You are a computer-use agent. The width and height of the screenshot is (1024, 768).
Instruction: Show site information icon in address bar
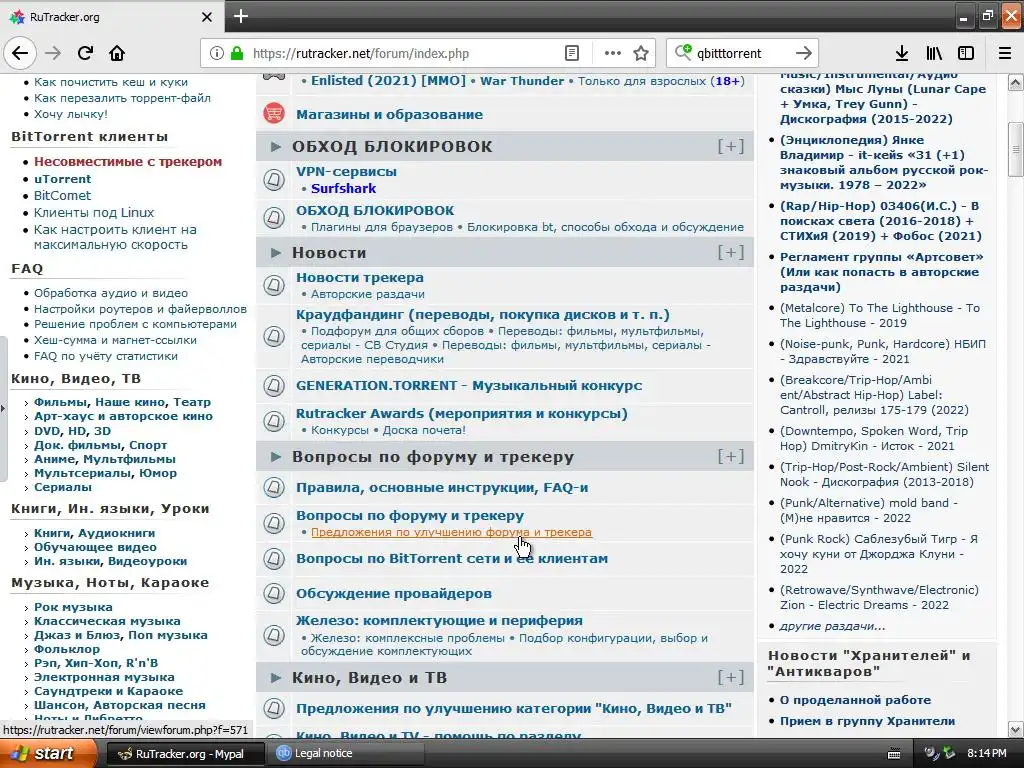[216, 53]
